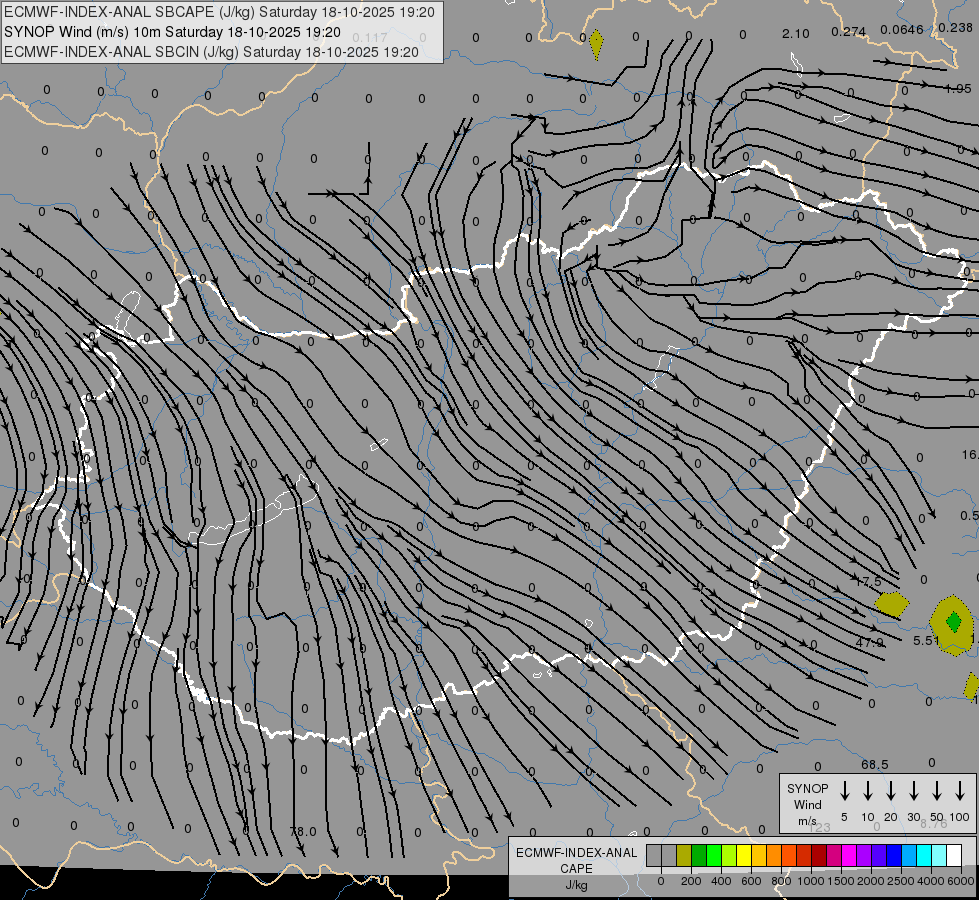
Task: Pick the pure yellow swatch in the CAPE scale
Action: (744, 855)
